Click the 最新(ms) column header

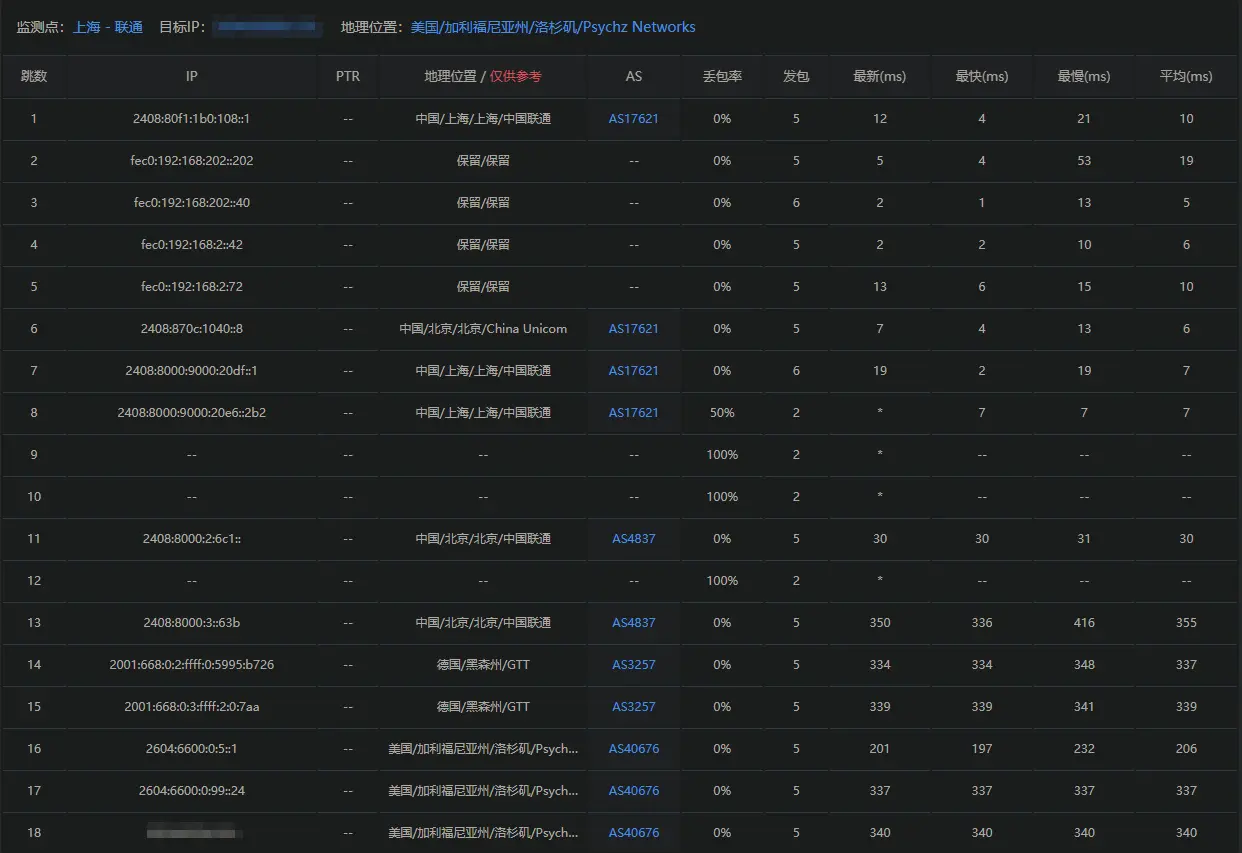click(879, 76)
